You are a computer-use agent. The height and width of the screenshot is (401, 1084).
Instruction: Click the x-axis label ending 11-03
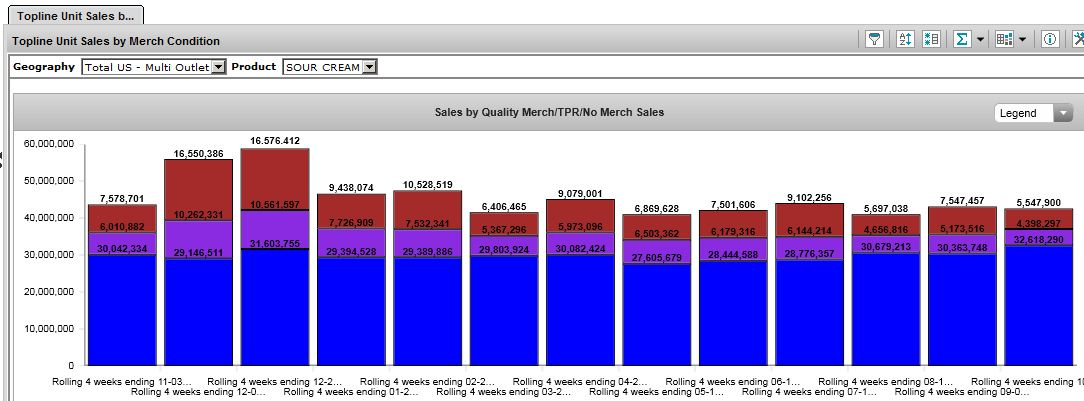click(x=103, y=382)
